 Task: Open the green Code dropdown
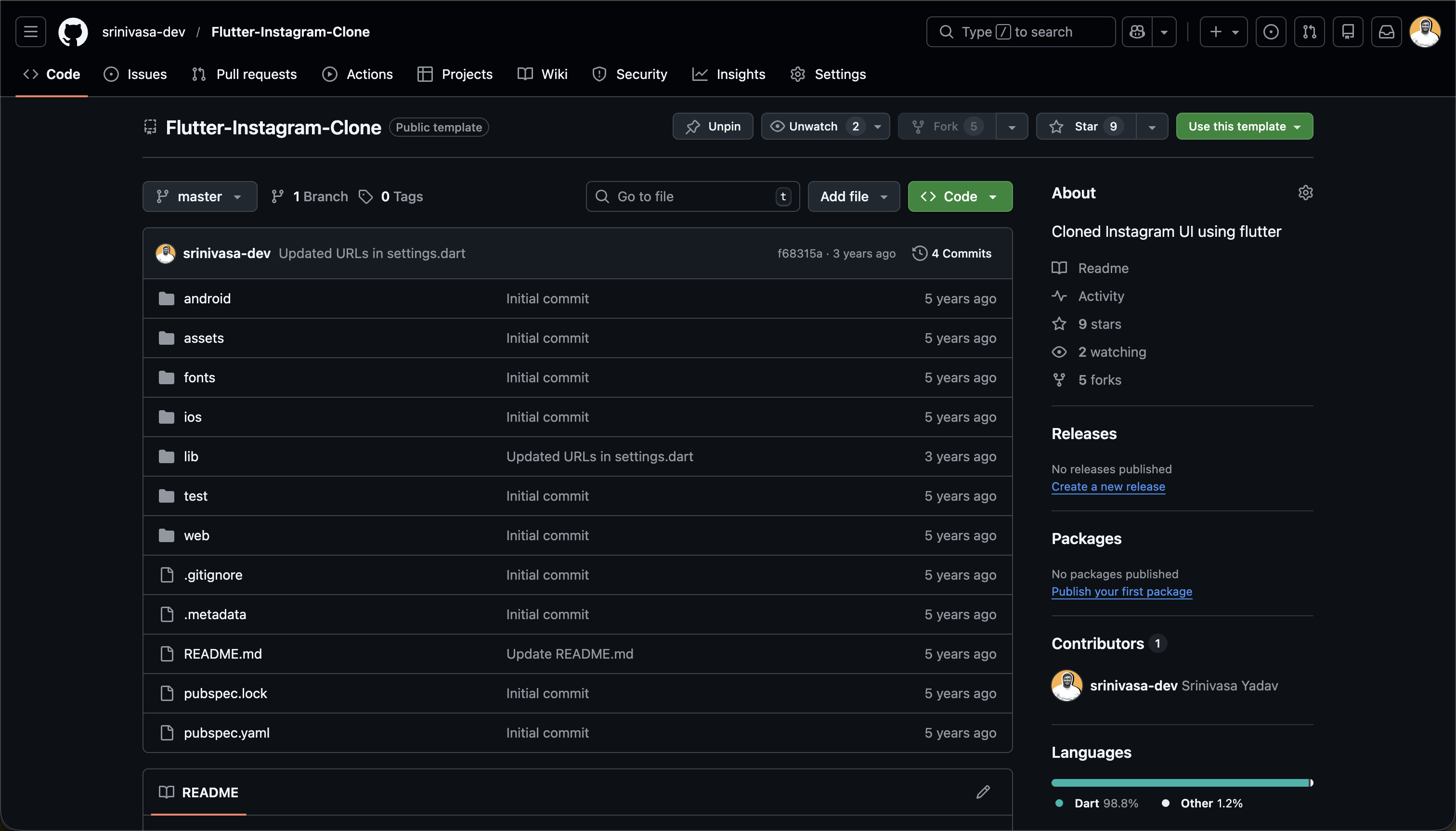click(x=960, y=197)
